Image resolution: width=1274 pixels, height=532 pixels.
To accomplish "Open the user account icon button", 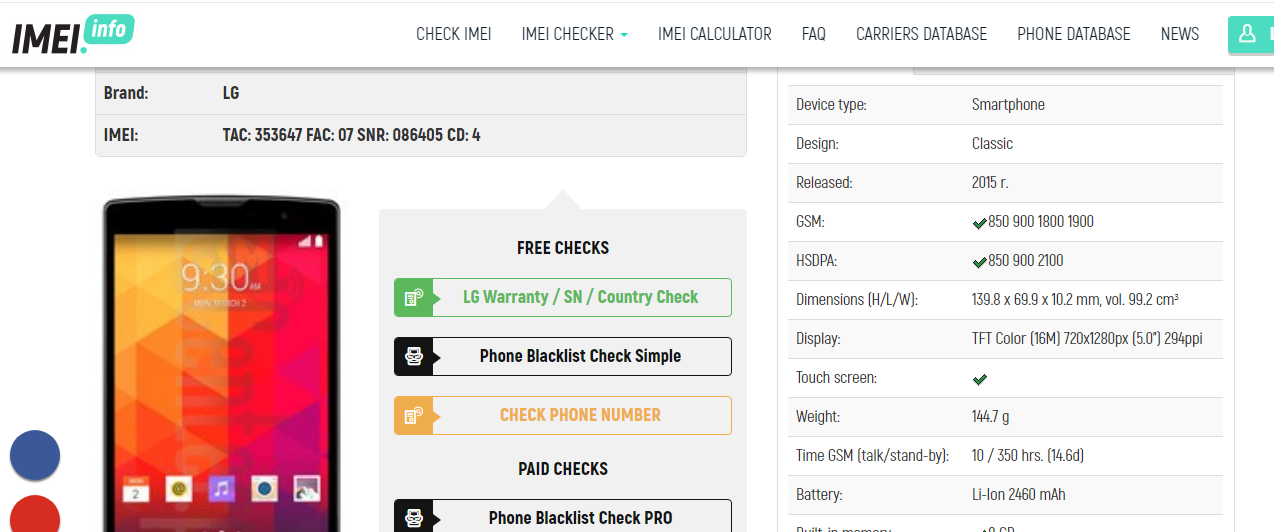I will click(x=1248, y=34).
